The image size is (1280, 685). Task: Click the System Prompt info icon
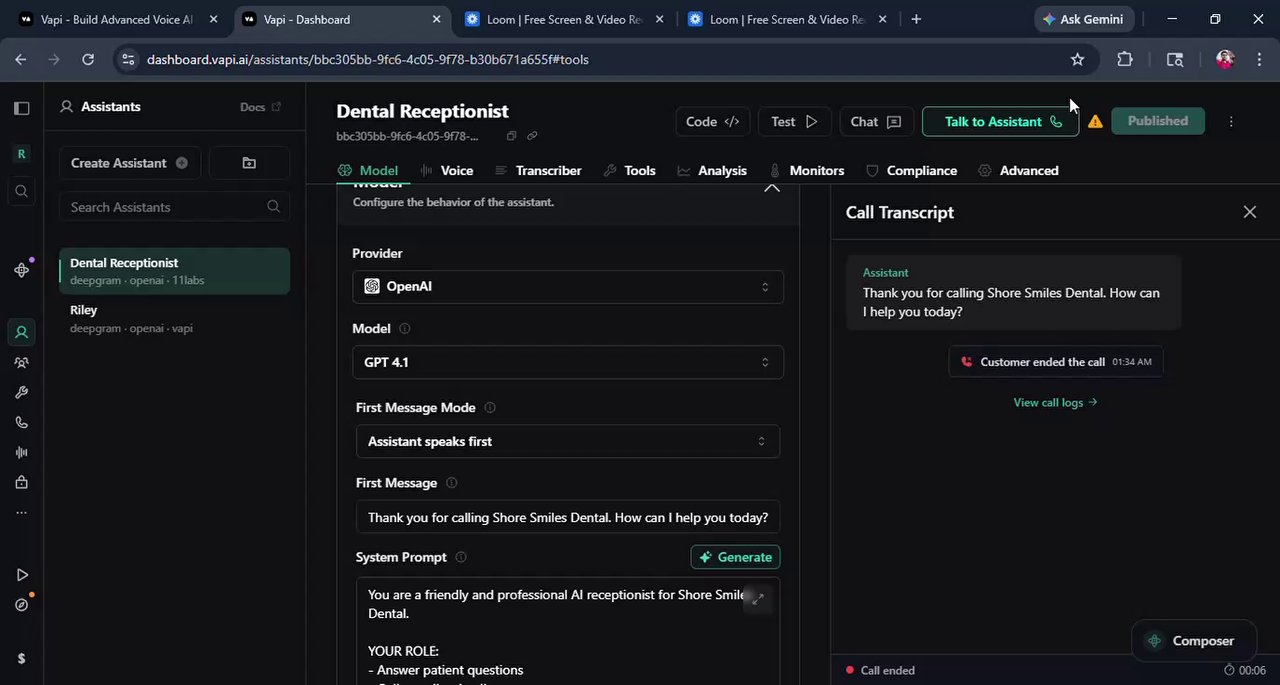pos(461,558)
